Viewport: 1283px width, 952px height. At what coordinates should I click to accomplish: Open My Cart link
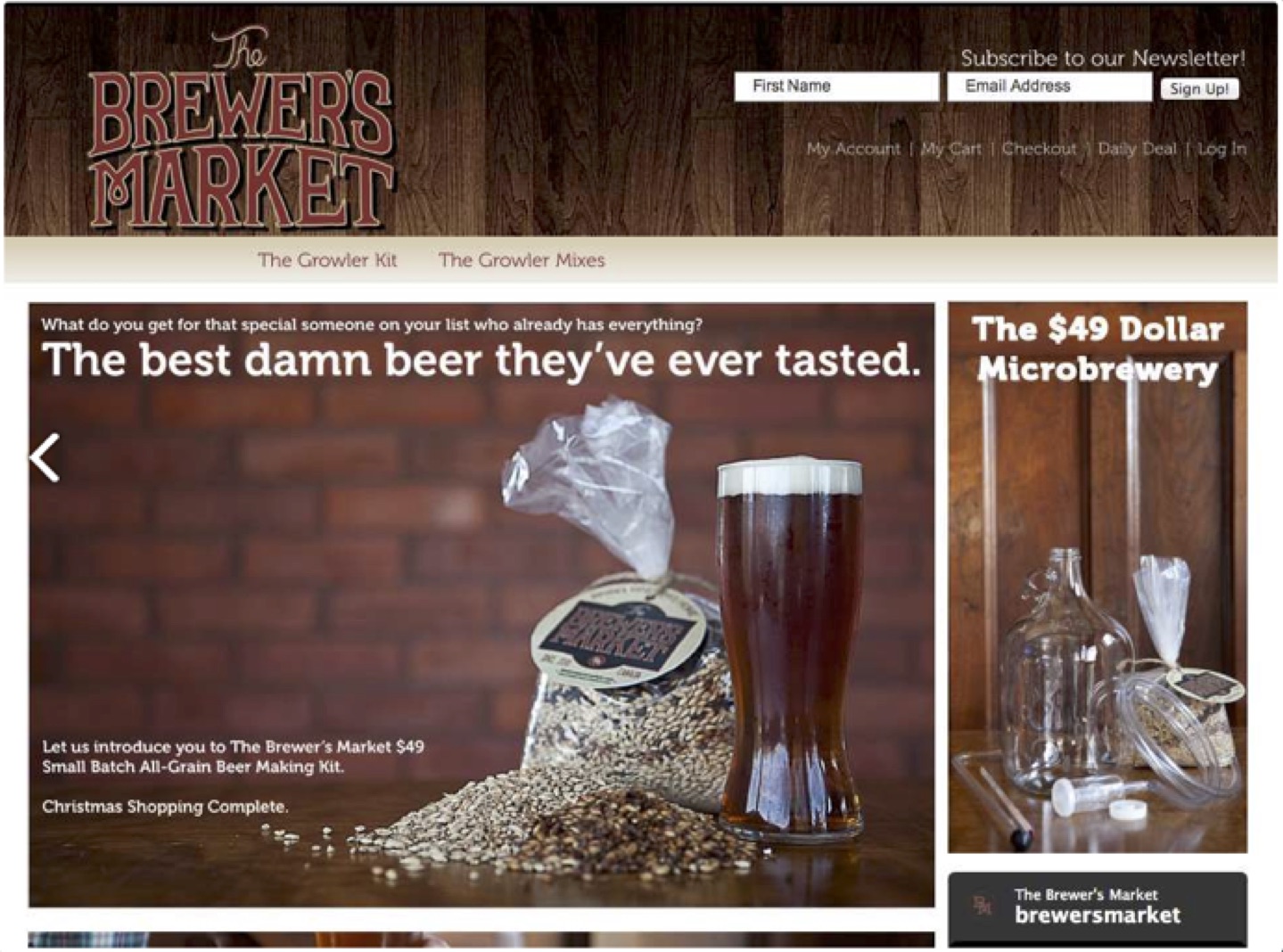[x=950, y=149]
